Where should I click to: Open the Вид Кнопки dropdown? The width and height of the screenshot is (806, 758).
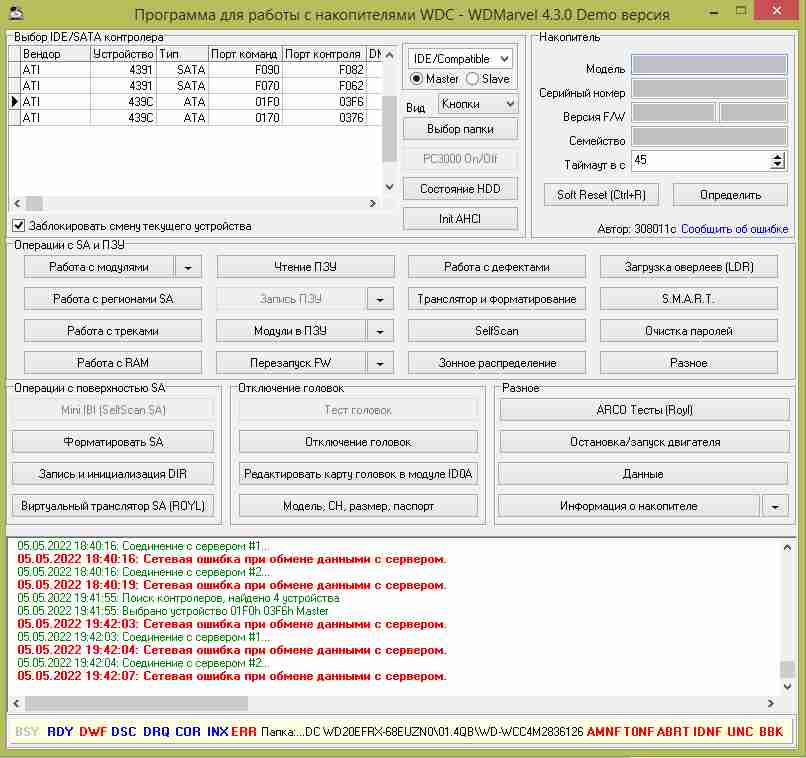(478, 104)
